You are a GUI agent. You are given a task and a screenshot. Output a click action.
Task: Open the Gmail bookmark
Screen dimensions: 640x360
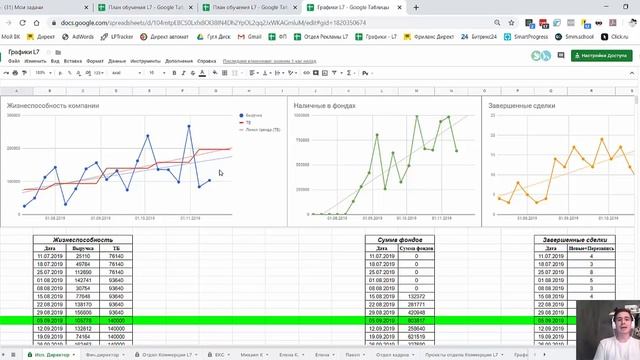coord(249,37)
